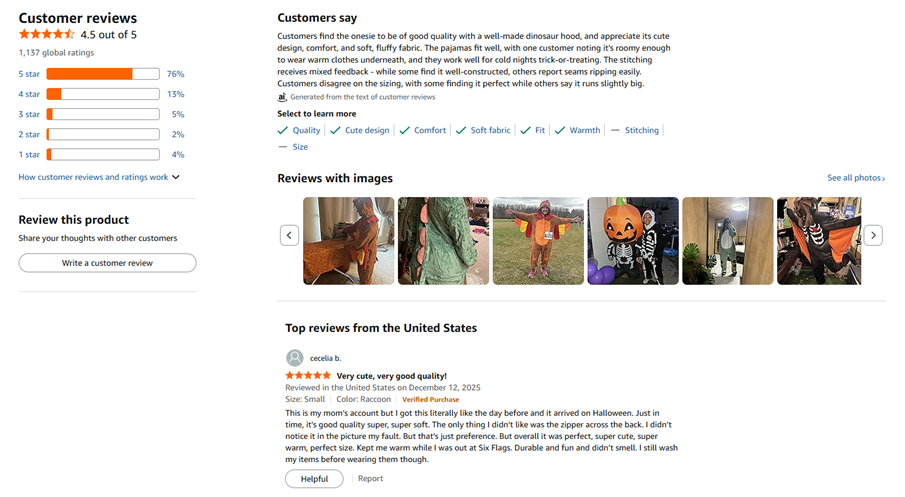
Task: Click Write a customer review button
Action: click(x=107, y=263)
